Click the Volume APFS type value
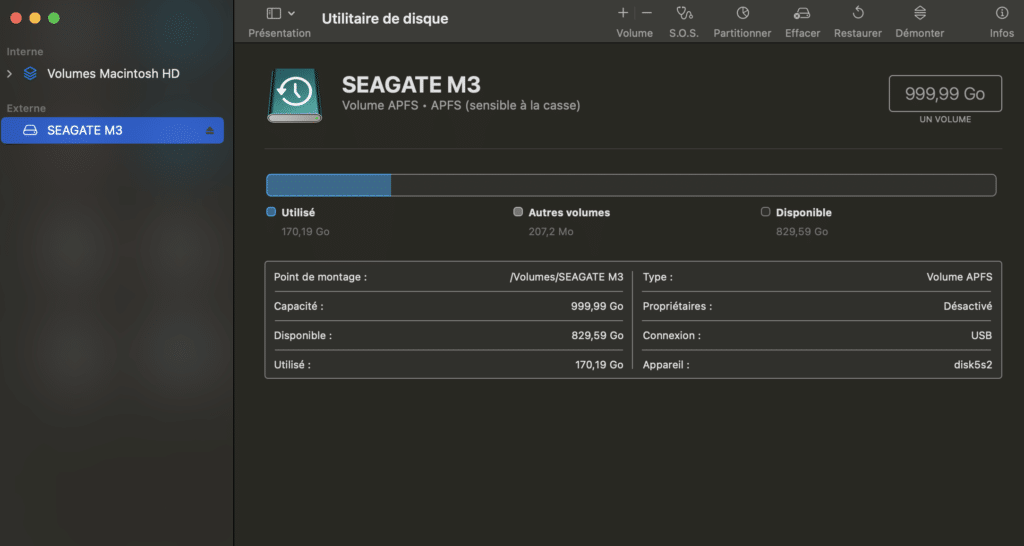The height and width of the screenshot is (546, 1024). (x=959, y=277)
